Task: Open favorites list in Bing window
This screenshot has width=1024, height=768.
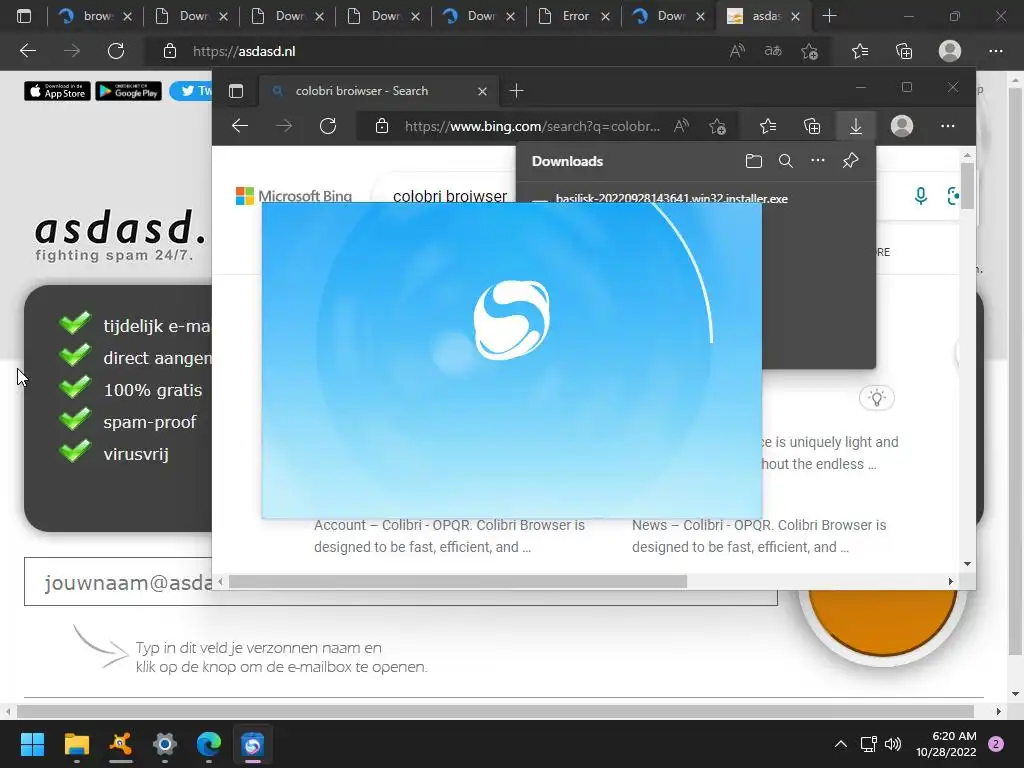Action: [768, 126]
